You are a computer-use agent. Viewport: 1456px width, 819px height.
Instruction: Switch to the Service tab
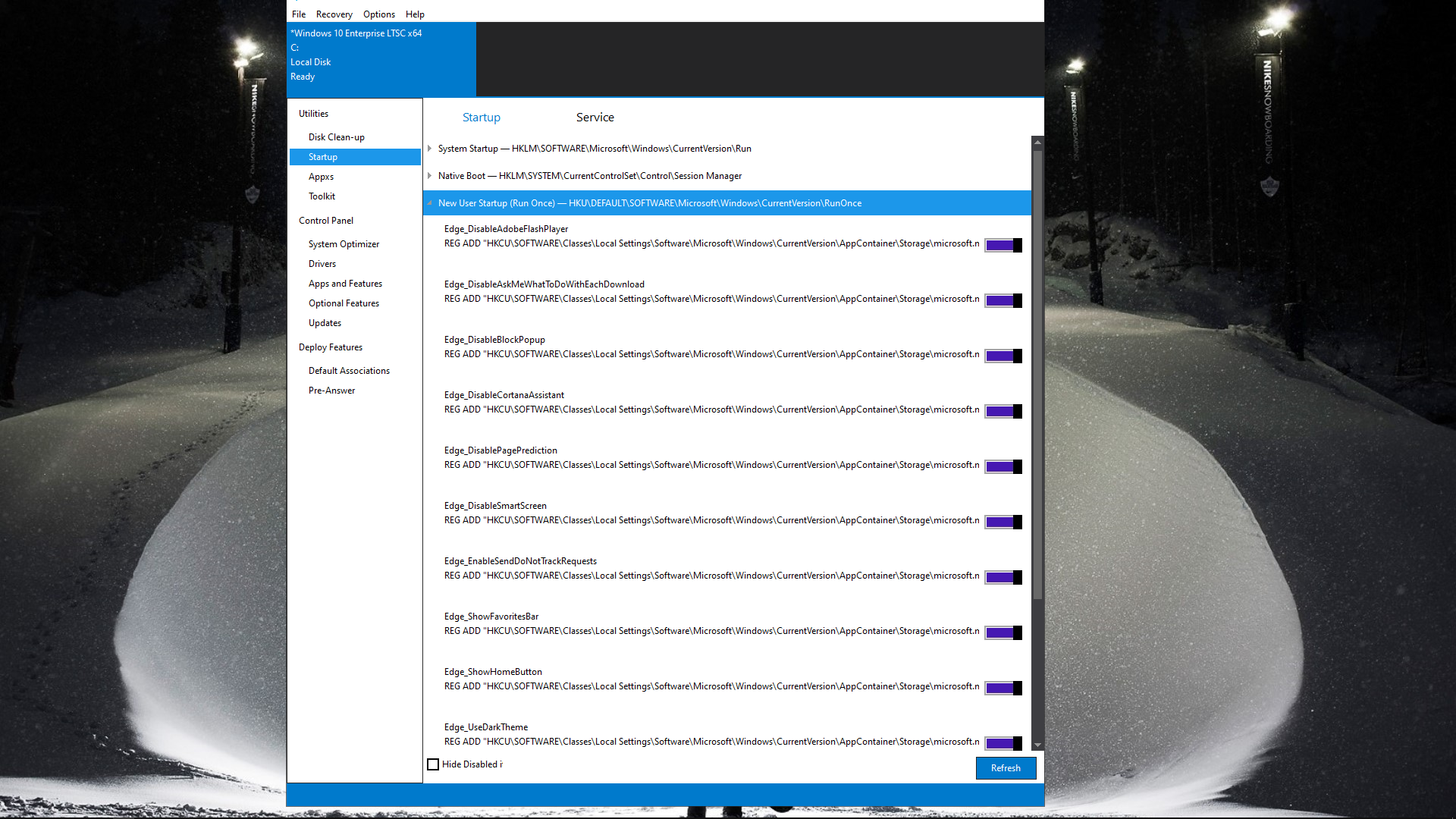click(x=595, y=118)
